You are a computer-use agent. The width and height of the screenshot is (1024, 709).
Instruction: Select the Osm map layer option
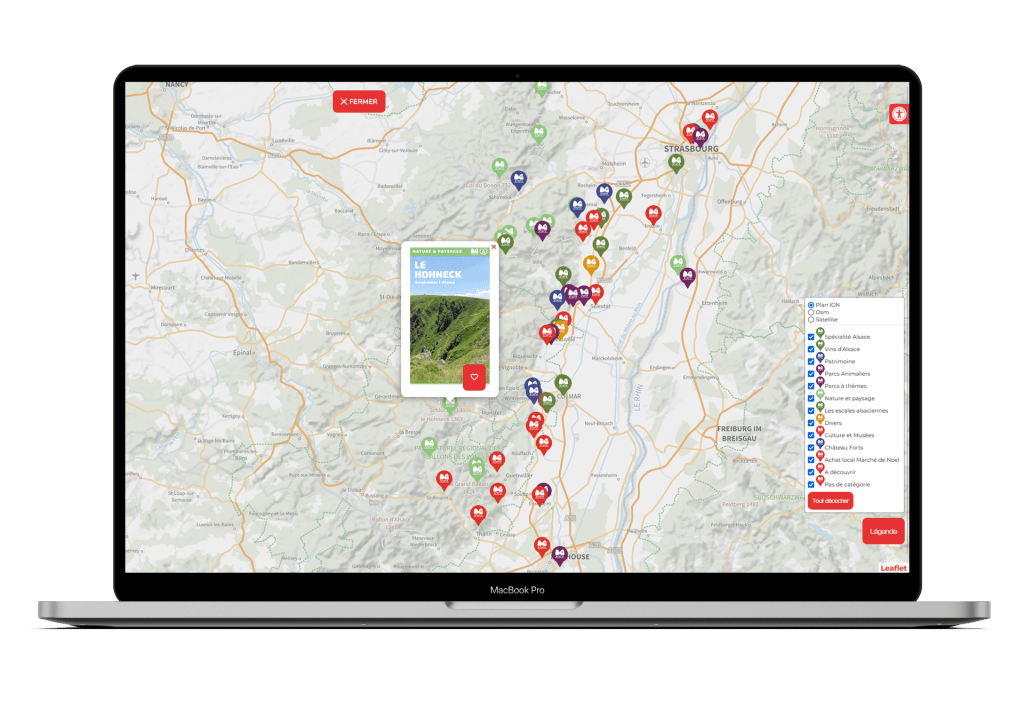[810, 313]
